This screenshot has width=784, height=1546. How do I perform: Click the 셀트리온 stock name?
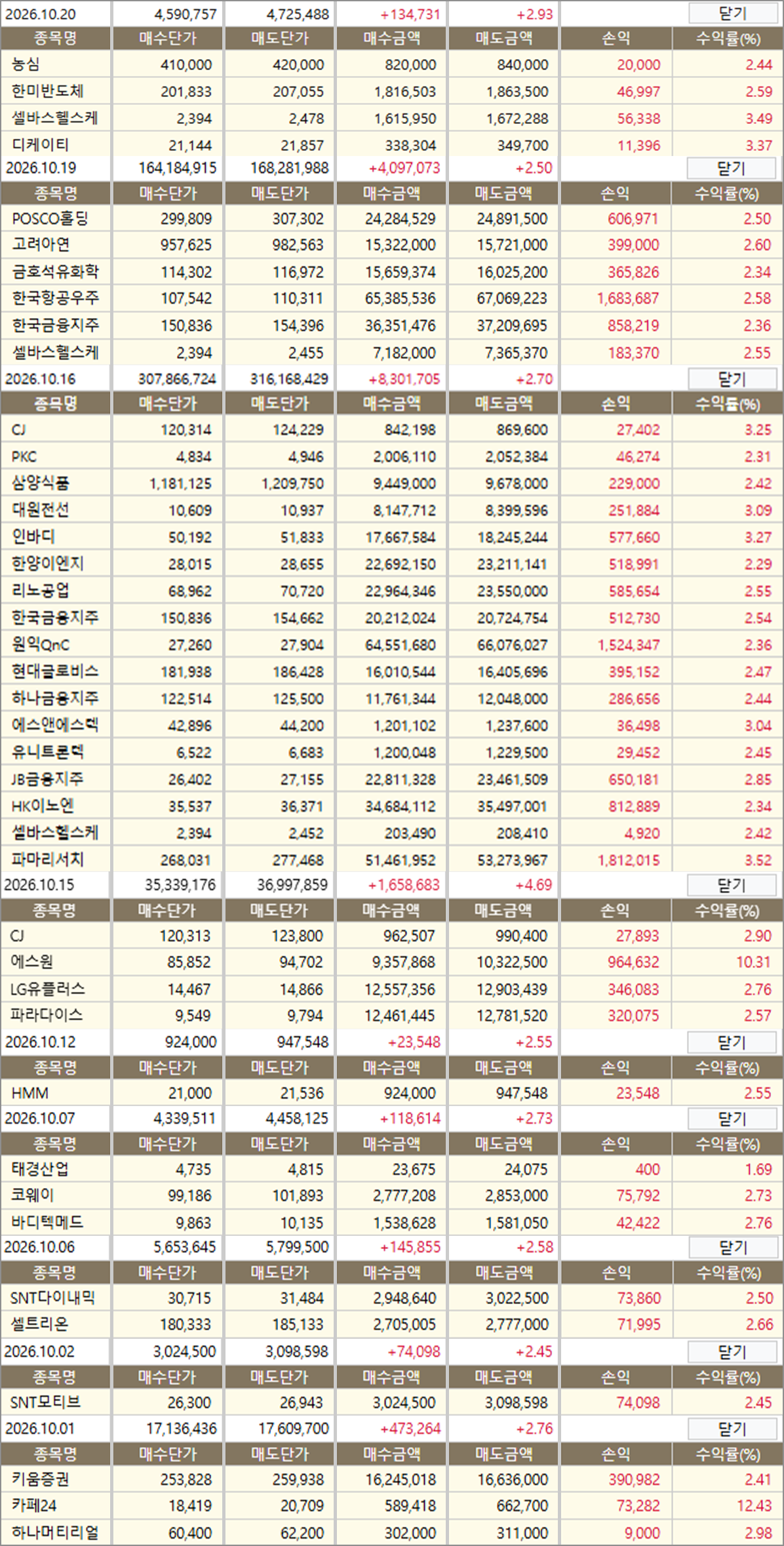click(x=39, y=1324)
